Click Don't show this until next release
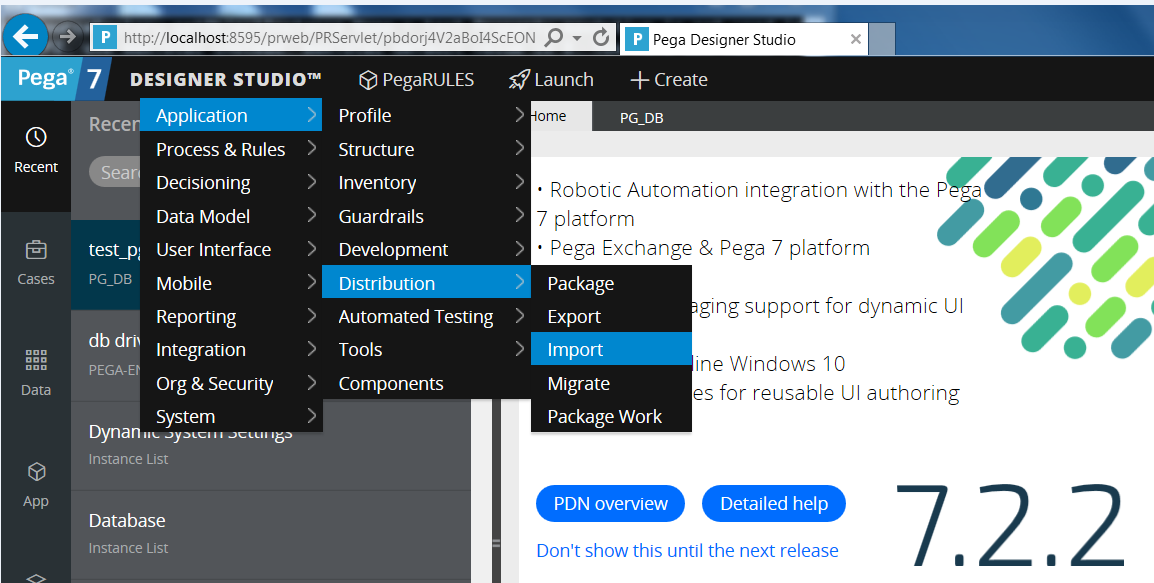Image resolution: width=1154 pixels, height=583 pixels. pos(687,551)
